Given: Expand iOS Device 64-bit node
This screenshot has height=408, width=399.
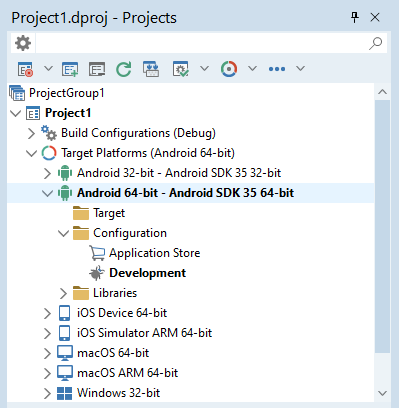Looking at the screenshot, I should point(47,313).
